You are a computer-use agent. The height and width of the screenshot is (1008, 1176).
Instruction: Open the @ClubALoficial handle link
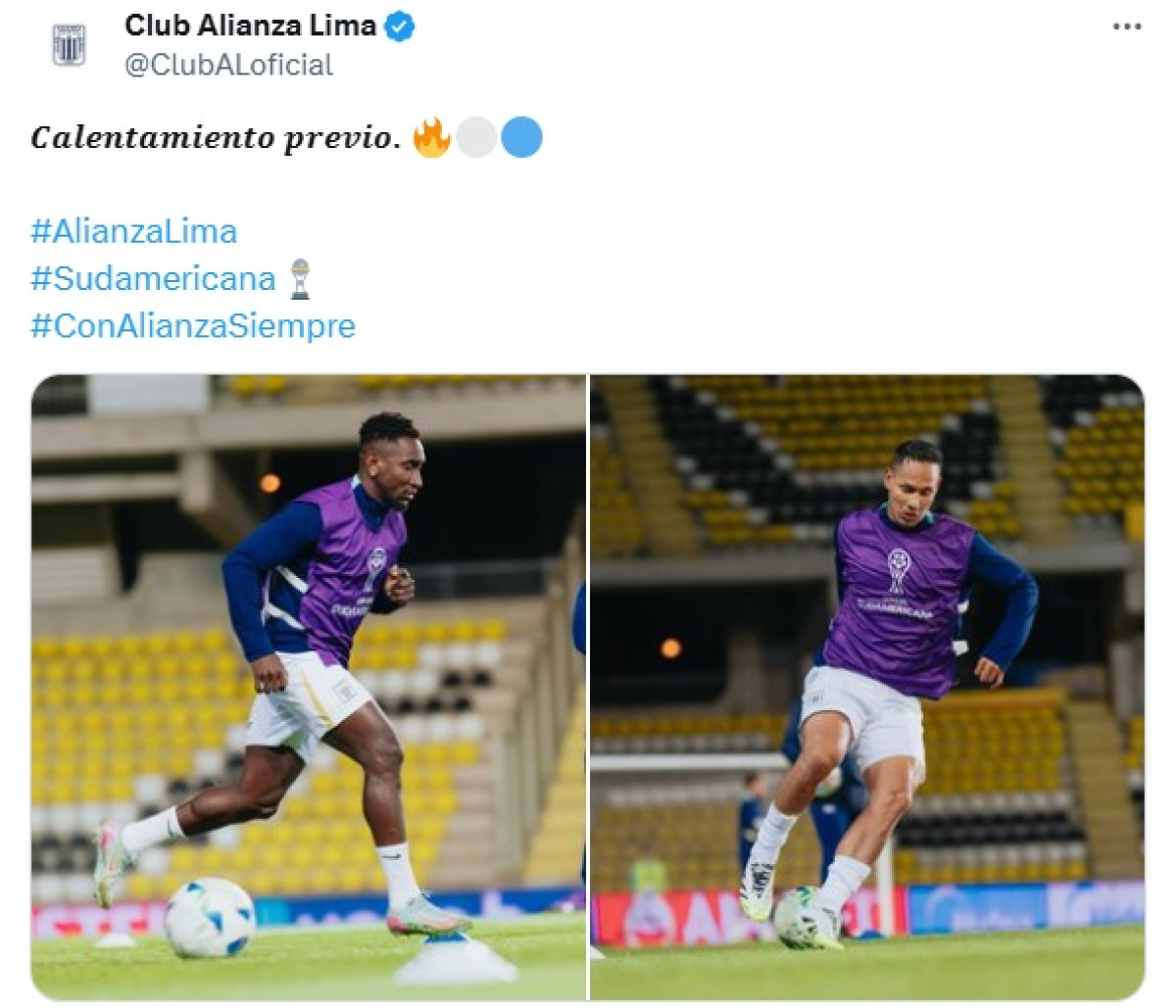pos(228,65)
